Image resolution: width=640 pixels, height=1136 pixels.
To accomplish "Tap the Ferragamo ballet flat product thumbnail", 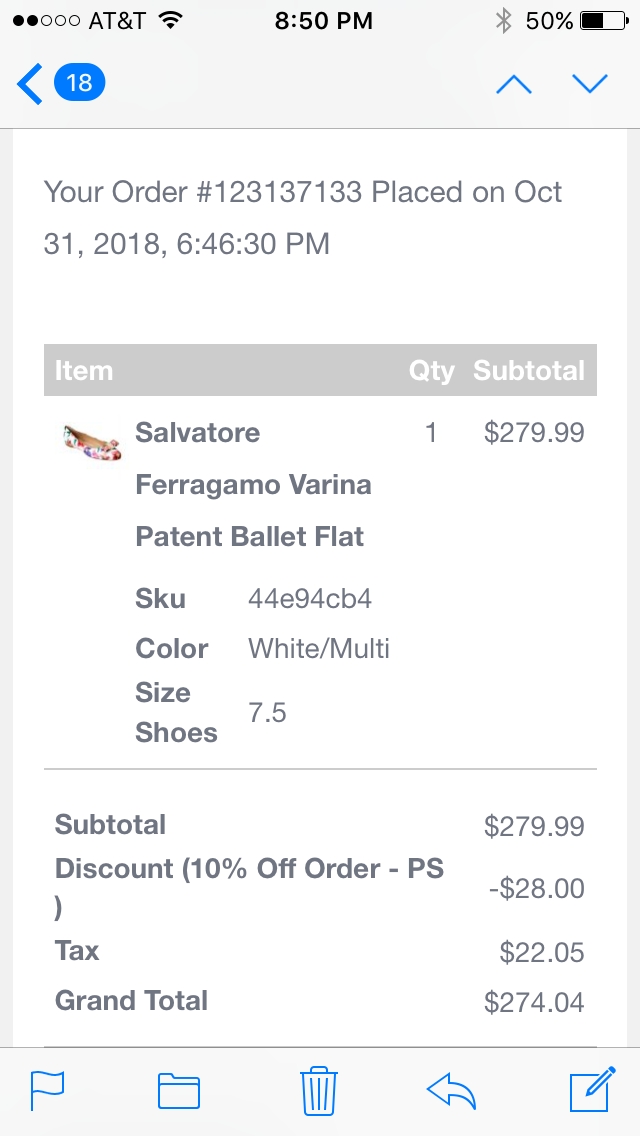I will tap(91, 441).
